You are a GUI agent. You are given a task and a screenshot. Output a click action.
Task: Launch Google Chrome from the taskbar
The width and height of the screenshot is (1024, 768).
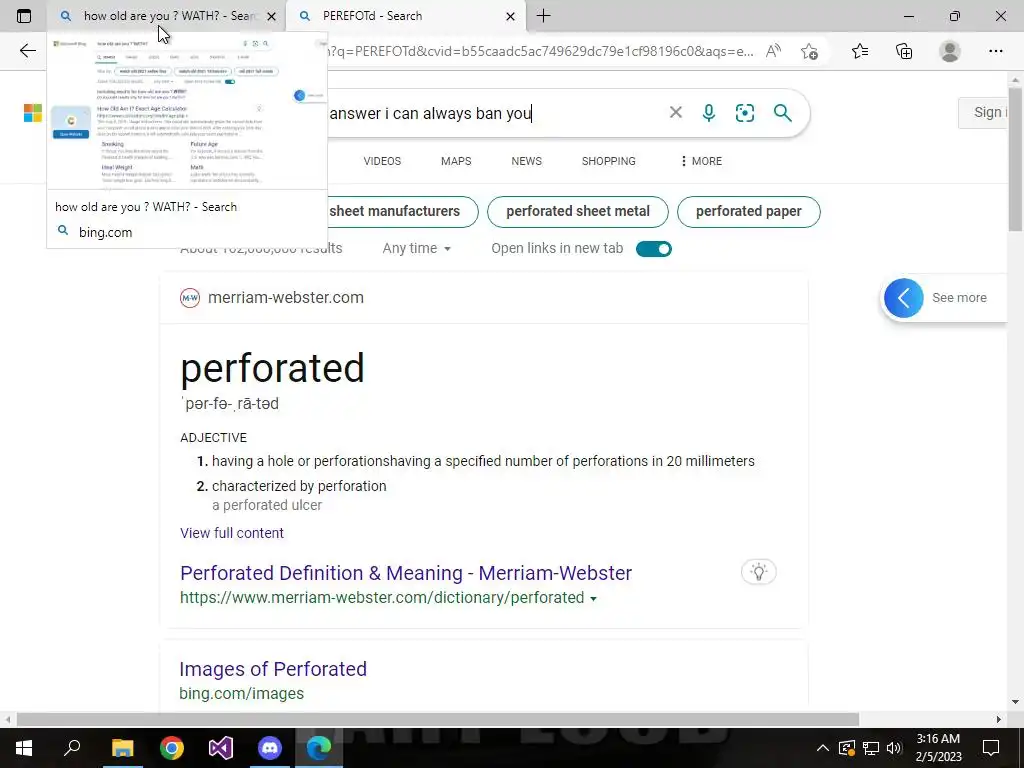pyautogui.click(x=172, y=748)
